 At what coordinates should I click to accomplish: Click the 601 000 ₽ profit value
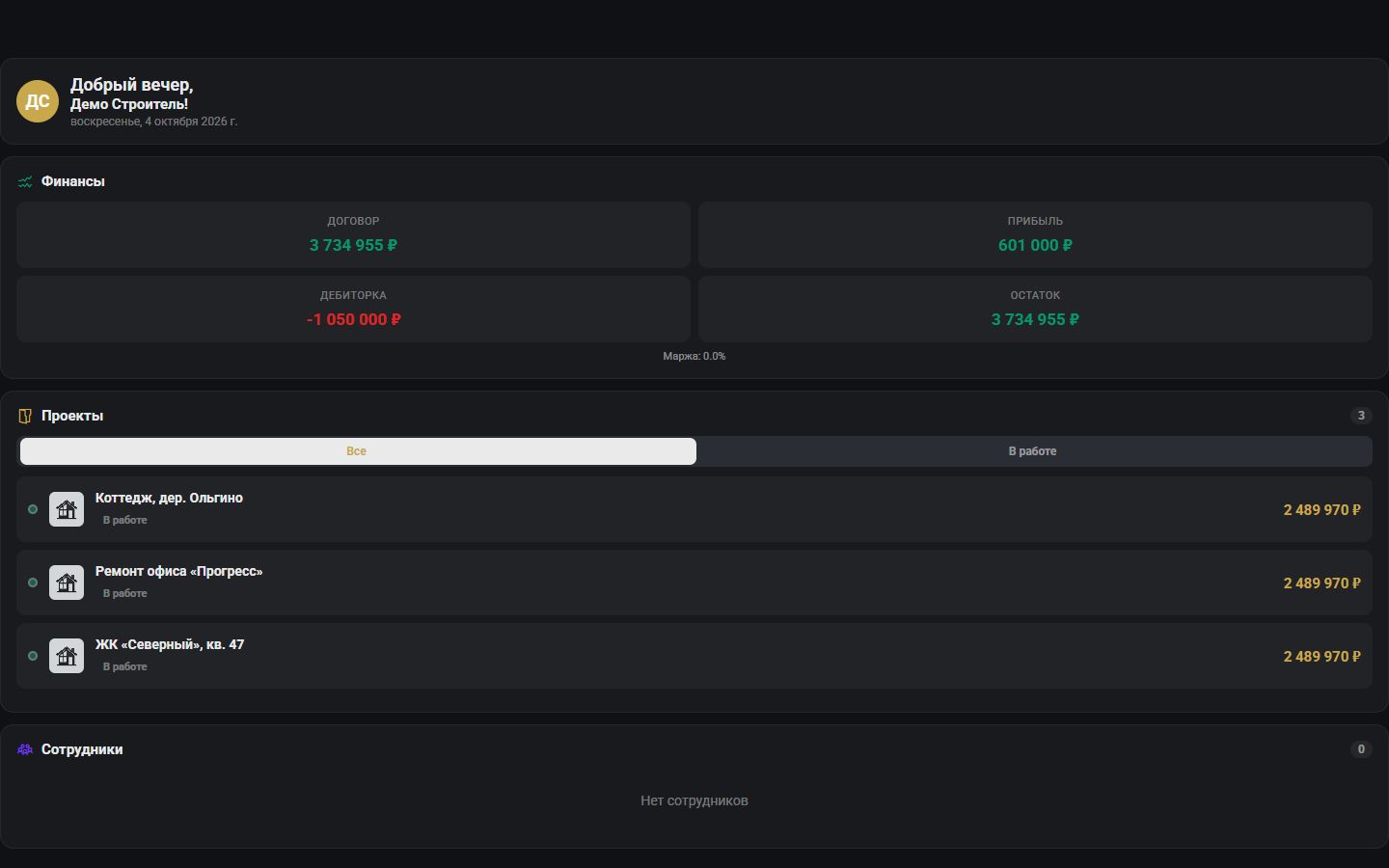tap(1035, 245)
